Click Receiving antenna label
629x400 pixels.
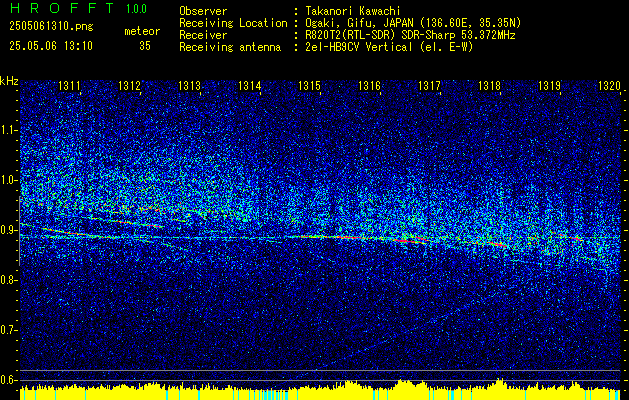point(230,47)
